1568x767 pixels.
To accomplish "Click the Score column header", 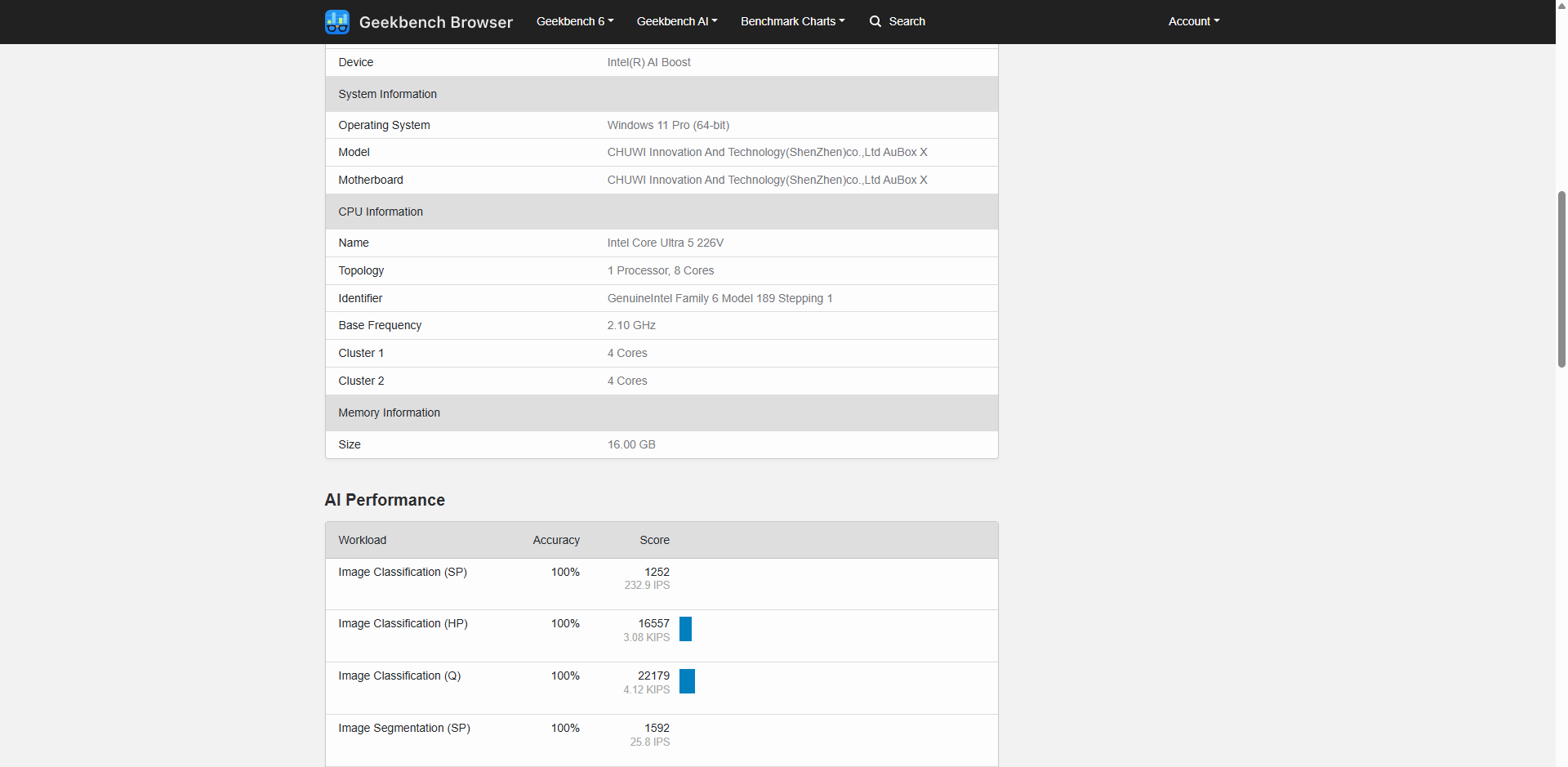I will coord(654,540).
